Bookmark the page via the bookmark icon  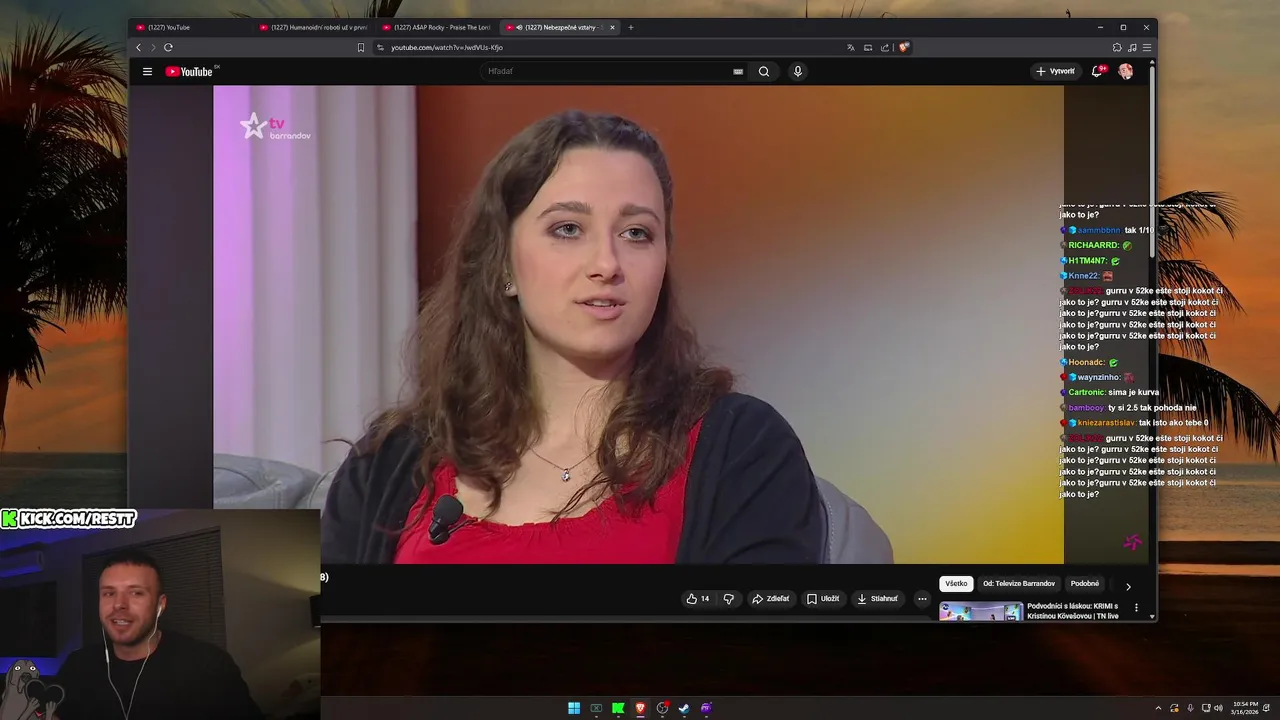point(361,47)
